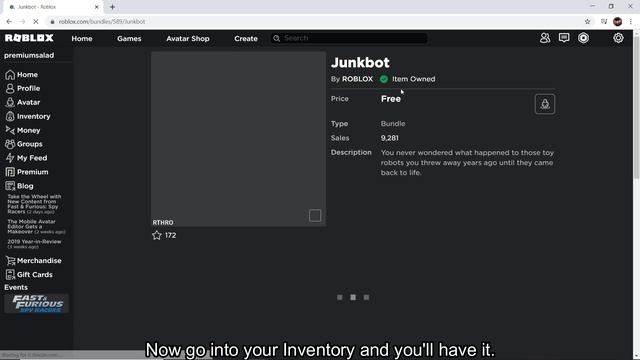Click the Bundle type value
Viewport: 640px width, 360px height.
coord(393,124)
